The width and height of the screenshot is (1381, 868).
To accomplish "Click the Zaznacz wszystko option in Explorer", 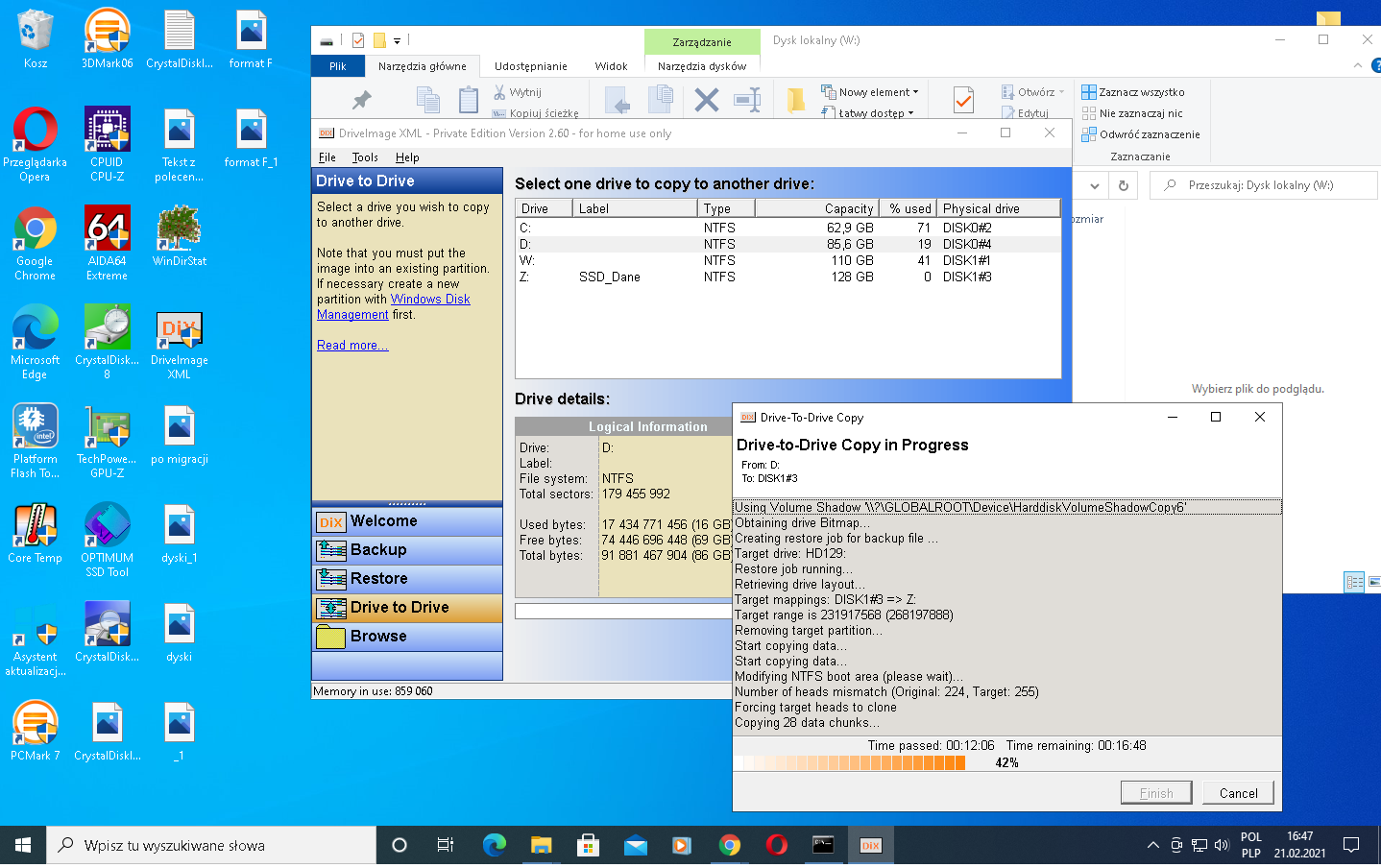I will click(1133, 92).
